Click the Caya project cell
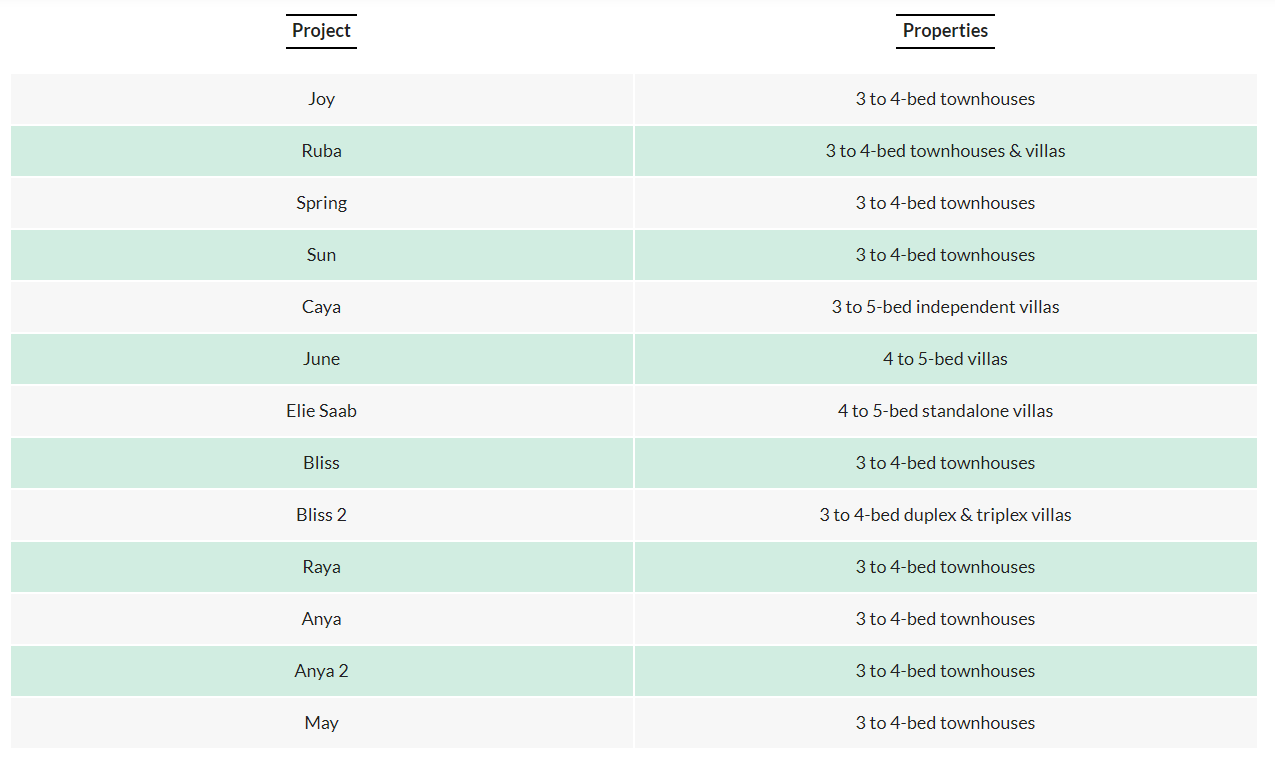 (321, 307)
